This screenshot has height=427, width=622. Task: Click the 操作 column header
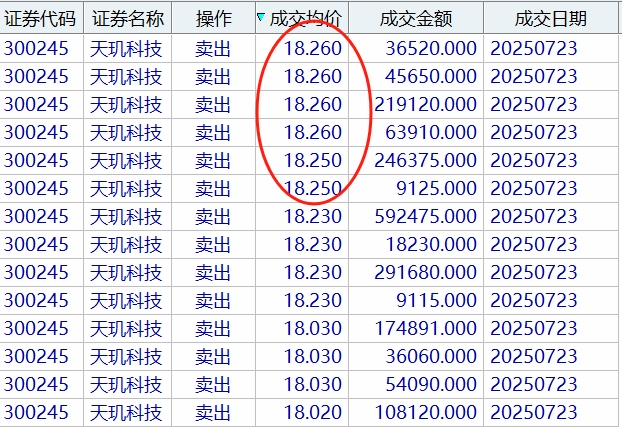[x=213, y=18]
